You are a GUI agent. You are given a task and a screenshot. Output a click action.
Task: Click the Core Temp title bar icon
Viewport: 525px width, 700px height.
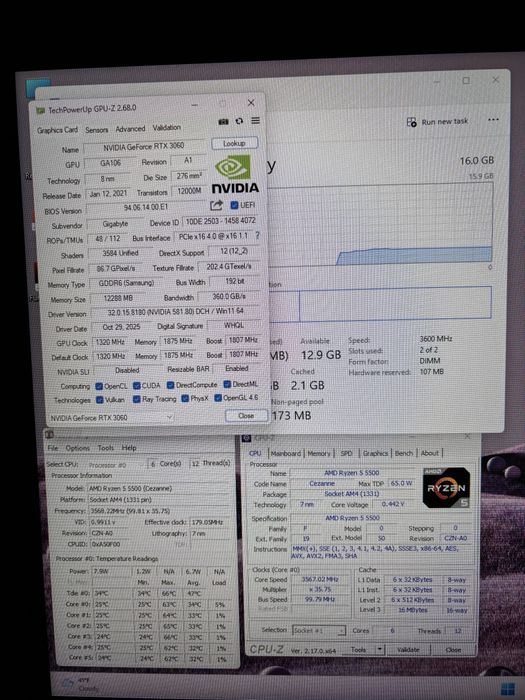coord(49,434)
